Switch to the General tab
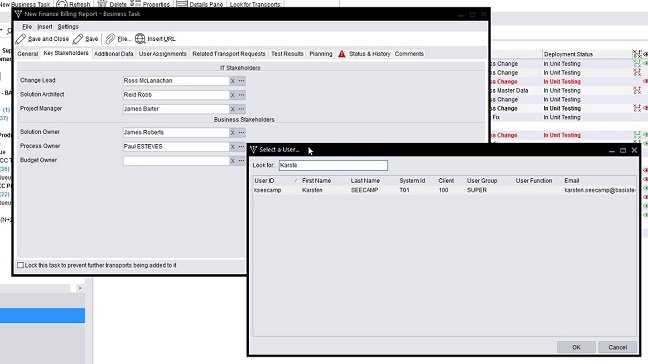Viewport: 648px width, 364px height. coord(28,54)
